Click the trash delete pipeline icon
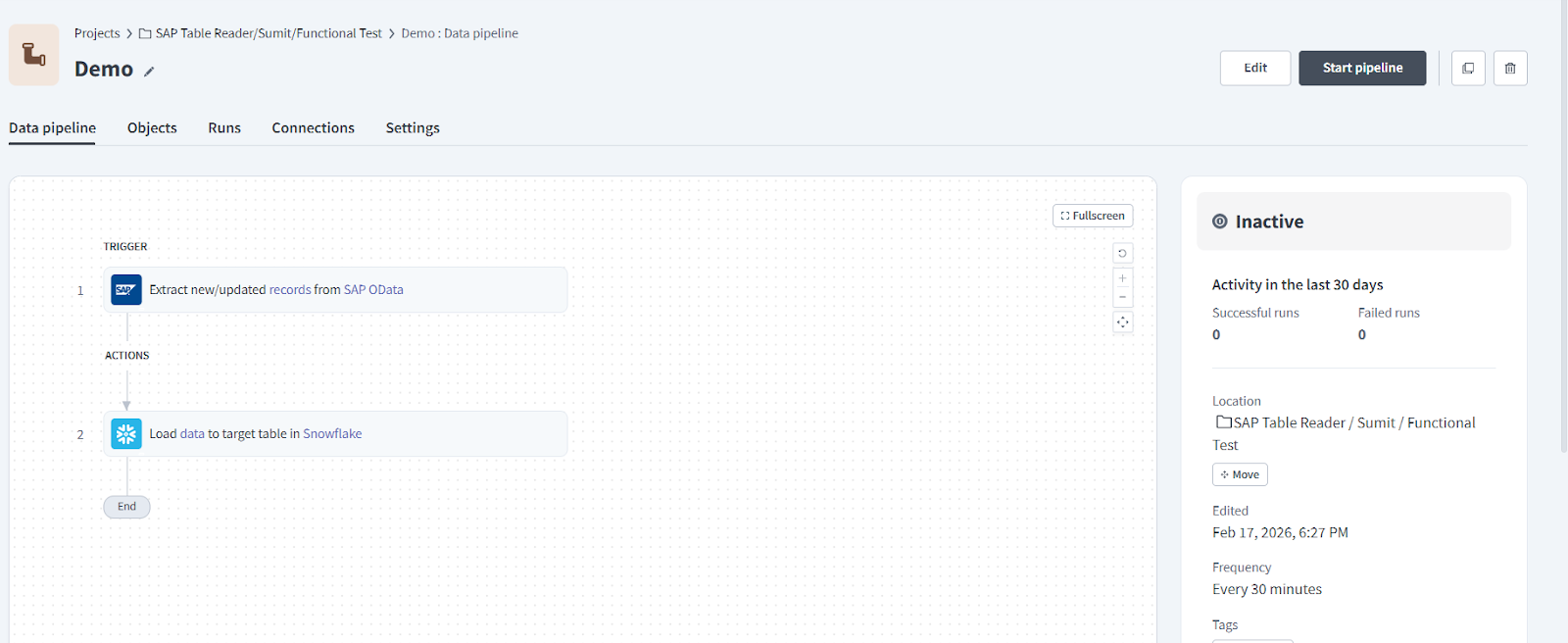Image resolution: width=1568 pixels, height=643 pixels. (1510, 69)
